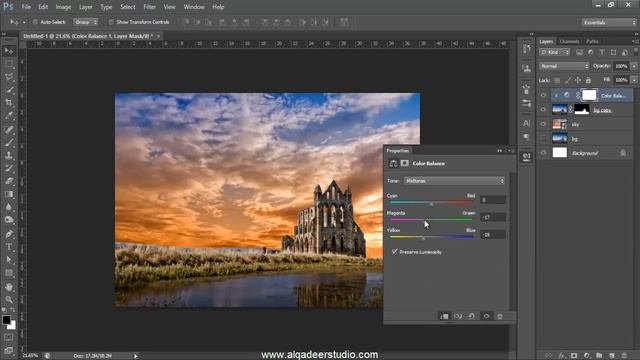Screen dimensions: 640x360
Task: Open the Group auto-select dropdown
Action: point(86,22)
